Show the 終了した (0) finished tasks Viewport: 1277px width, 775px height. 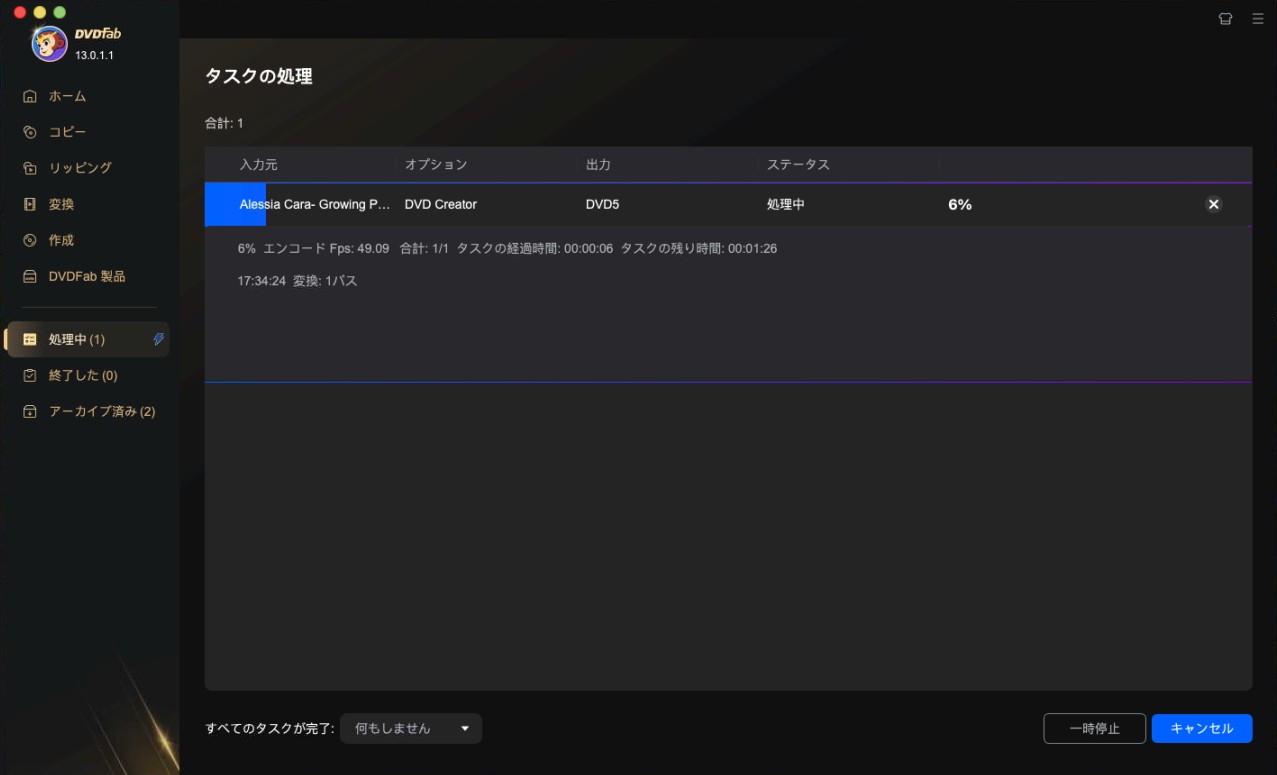[x=83, y=375]
